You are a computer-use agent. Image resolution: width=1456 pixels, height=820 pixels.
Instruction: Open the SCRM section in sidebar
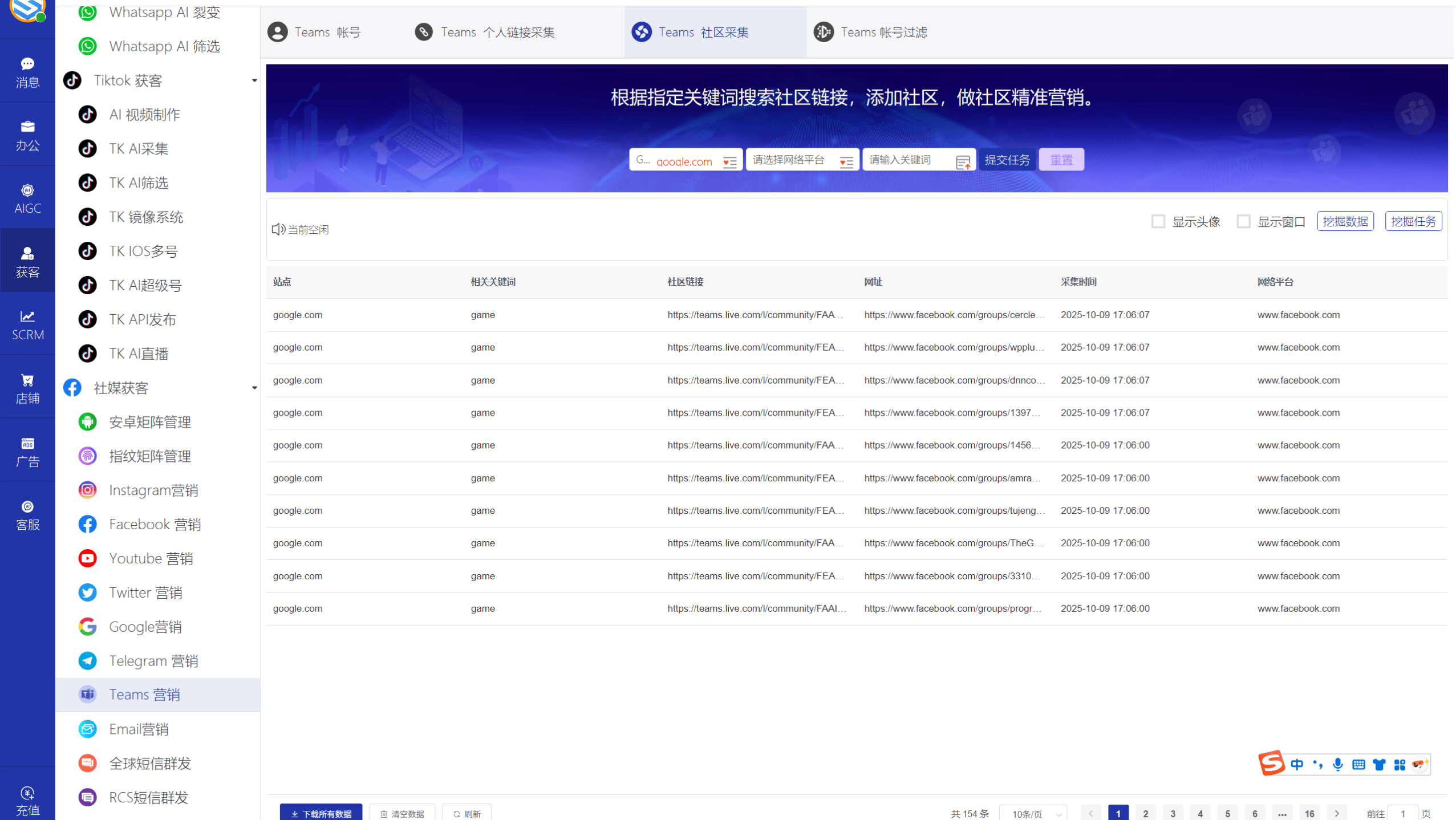coord(27,324)
